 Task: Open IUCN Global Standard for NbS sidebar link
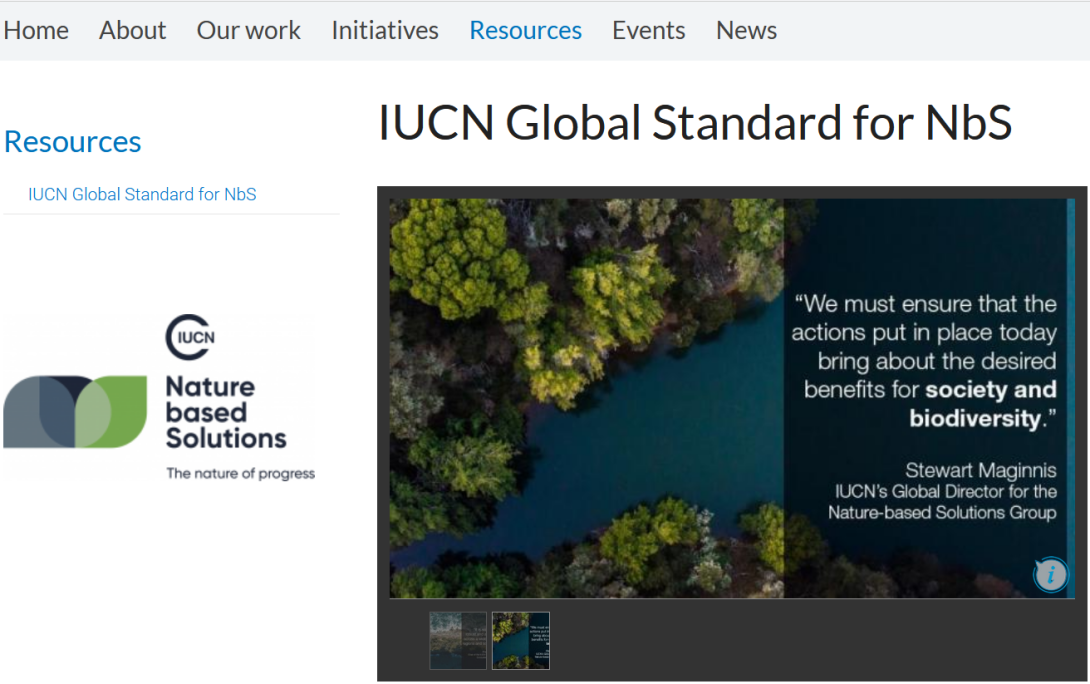click(142, 194)
